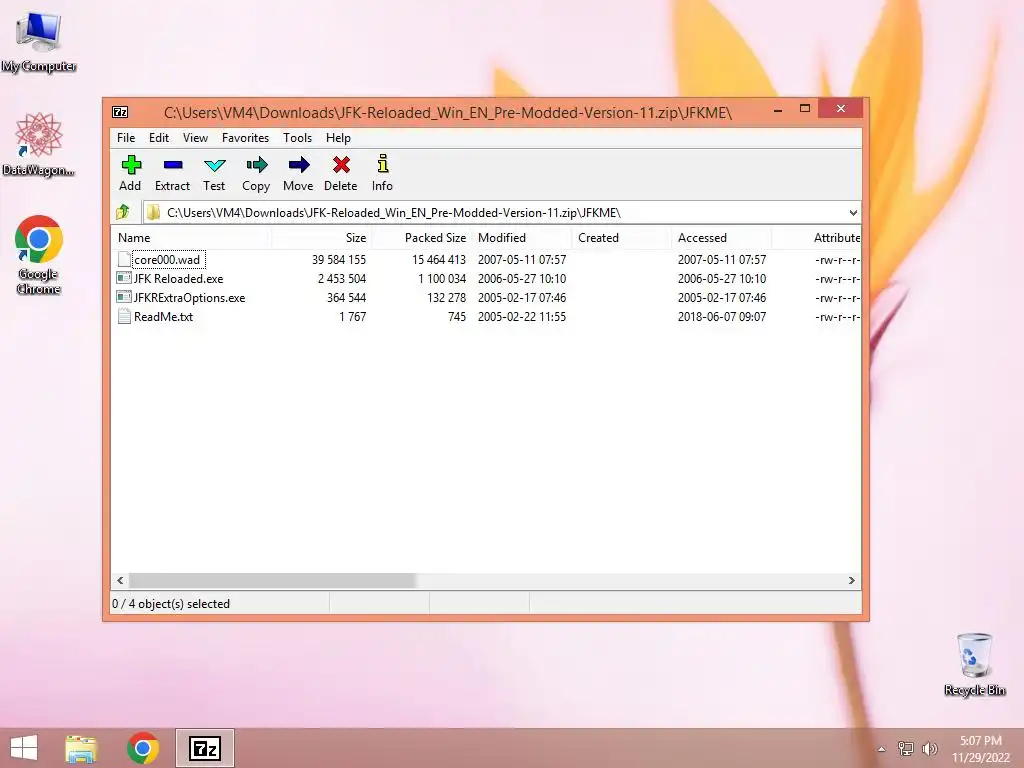Sort by Packed Size column header

pyautogui.click(x=421, y=238)
